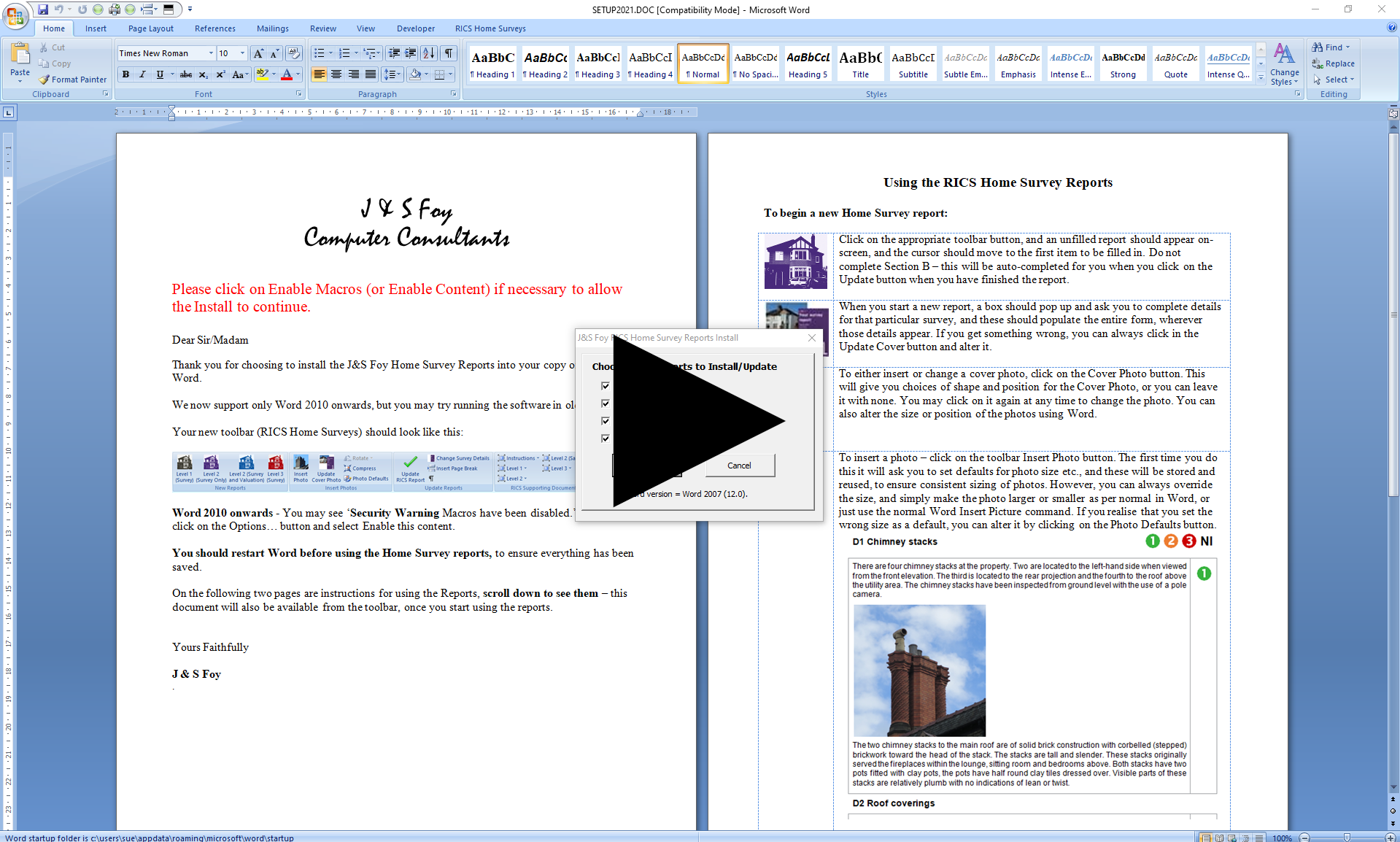Viewport: 1400px width, 842px height.
Task: Open the Mailings tab
Action: [x=272, y=28]
